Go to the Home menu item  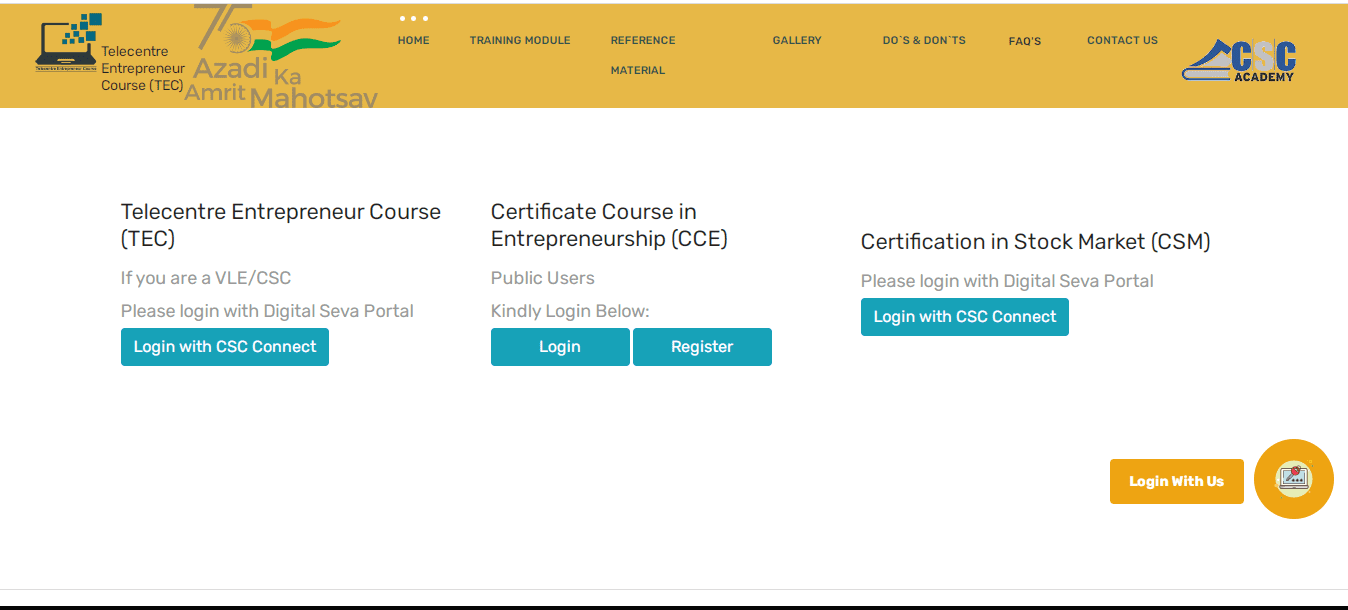pyautogui.click(x=413, y=41)
